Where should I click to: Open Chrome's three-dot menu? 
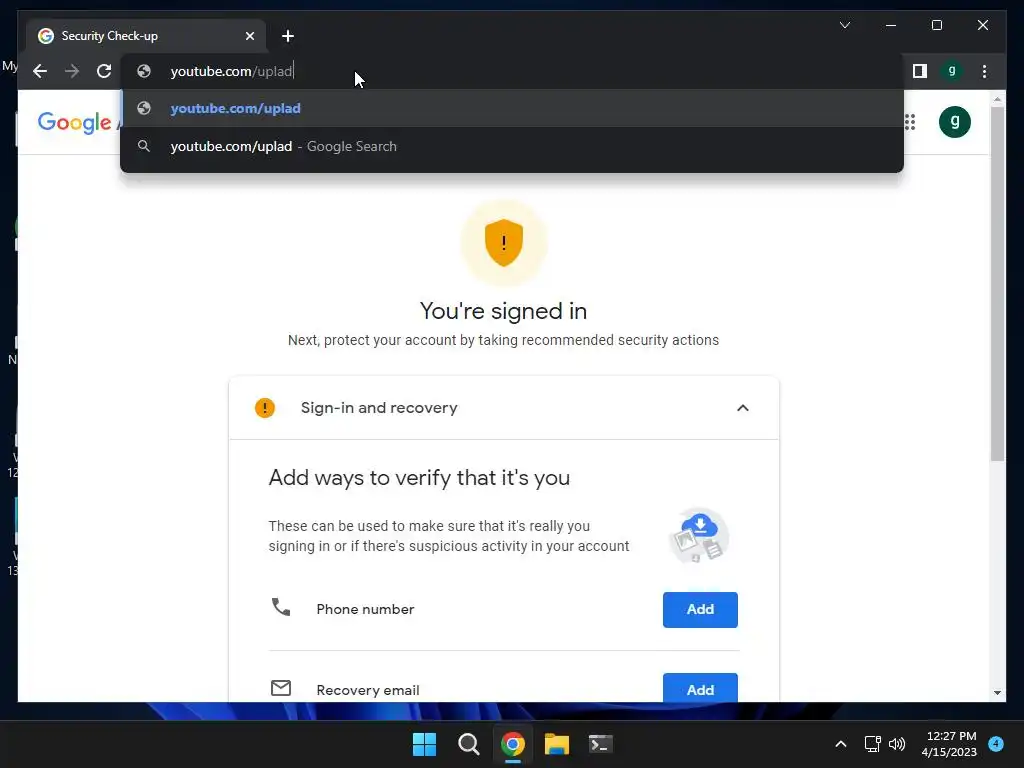pyautogui.click(x=984, y=71)
